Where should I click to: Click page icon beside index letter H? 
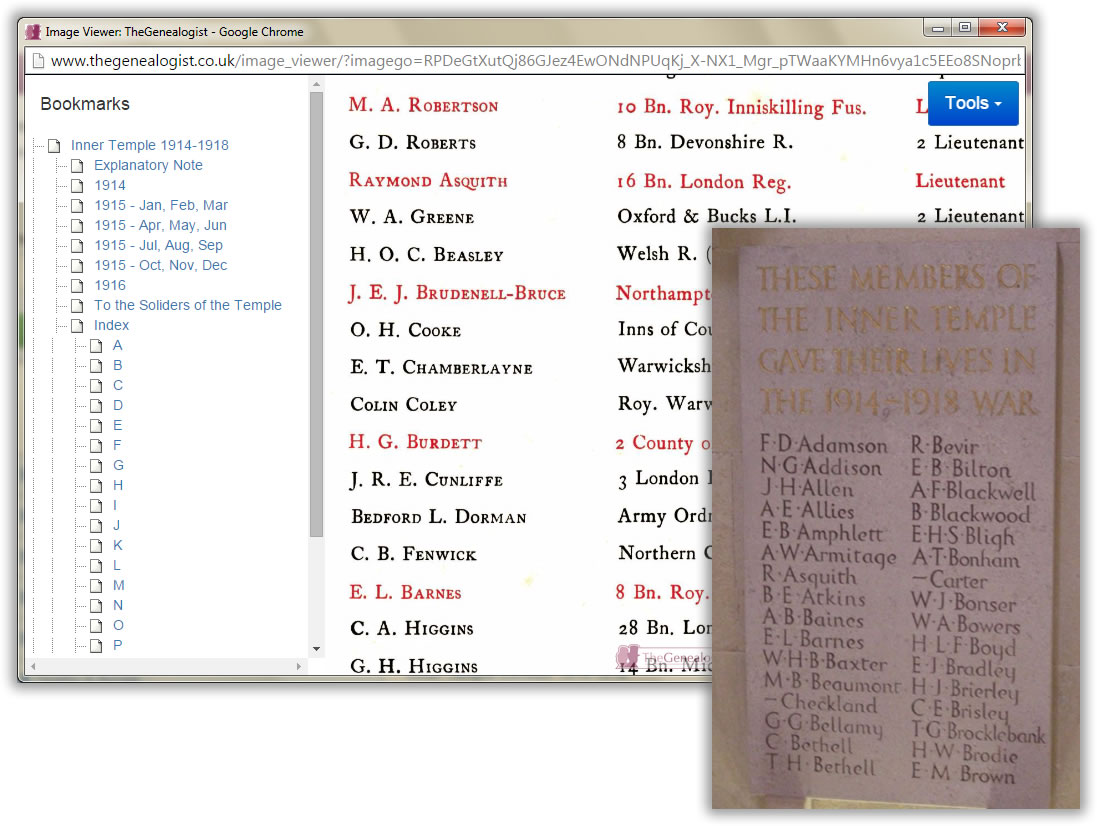pos(96,485)
